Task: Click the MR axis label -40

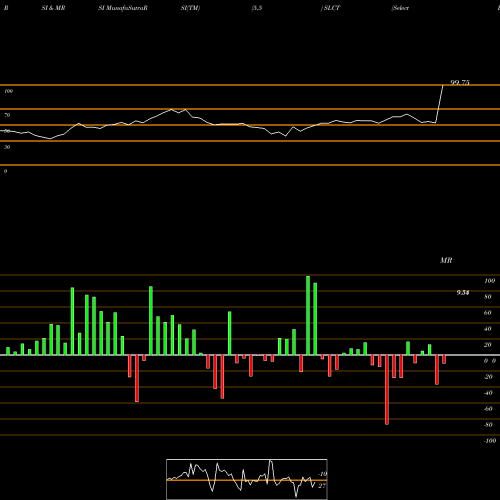Action: click(x=488, y=393)
